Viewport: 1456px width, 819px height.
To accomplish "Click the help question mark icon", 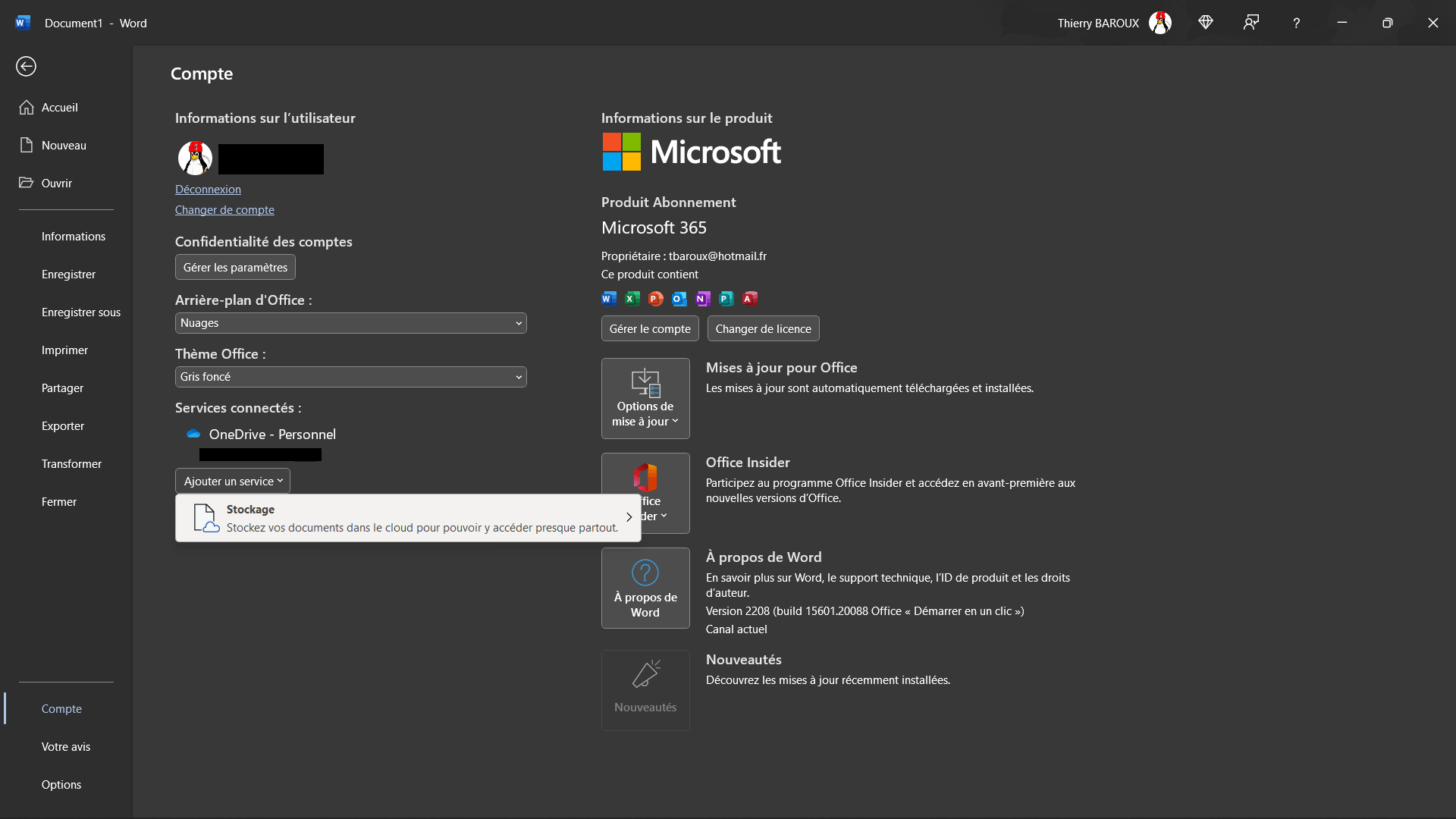I will tap(1297, 23).
